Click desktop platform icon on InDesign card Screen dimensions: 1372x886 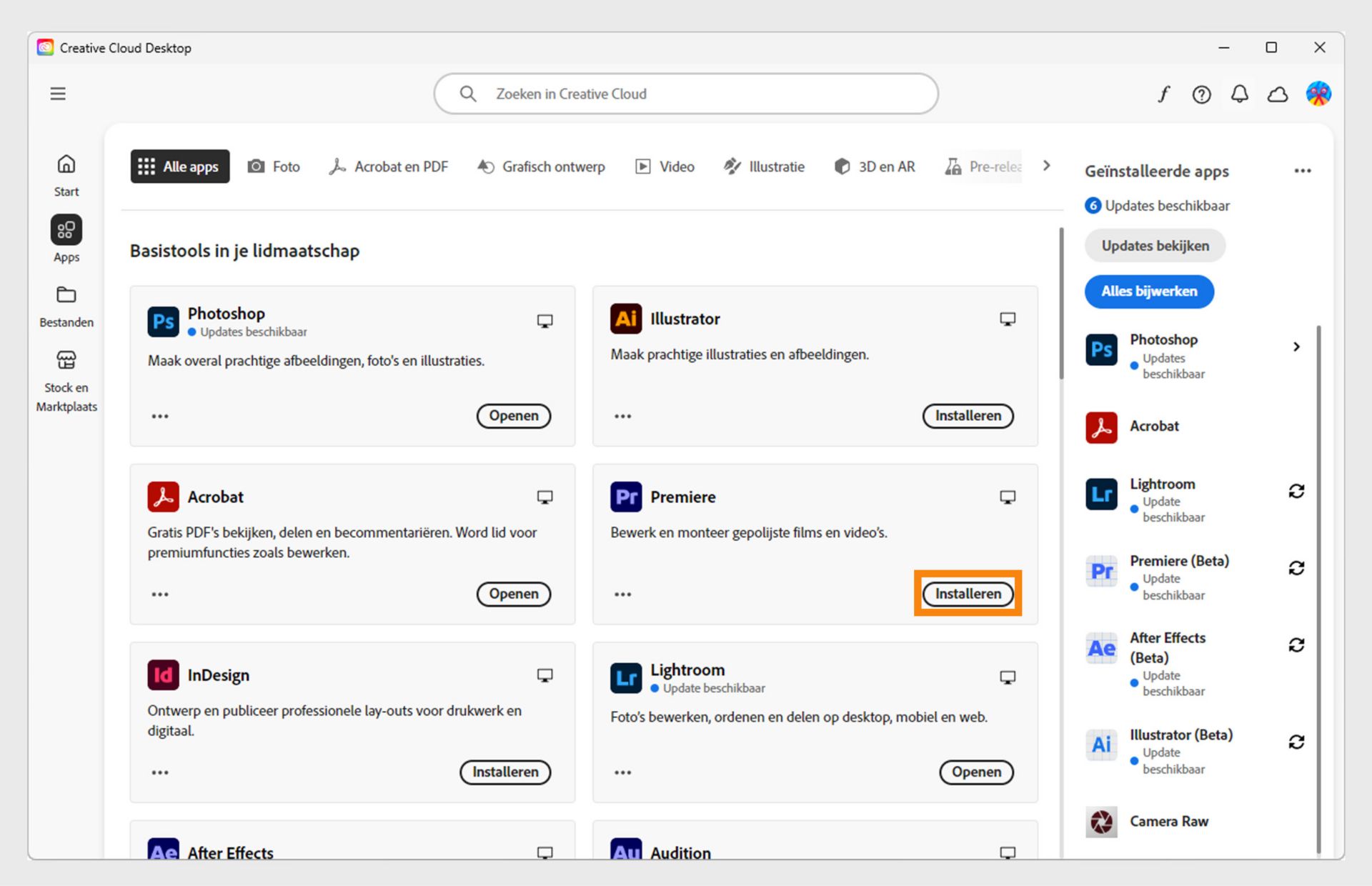click(545, 675)
